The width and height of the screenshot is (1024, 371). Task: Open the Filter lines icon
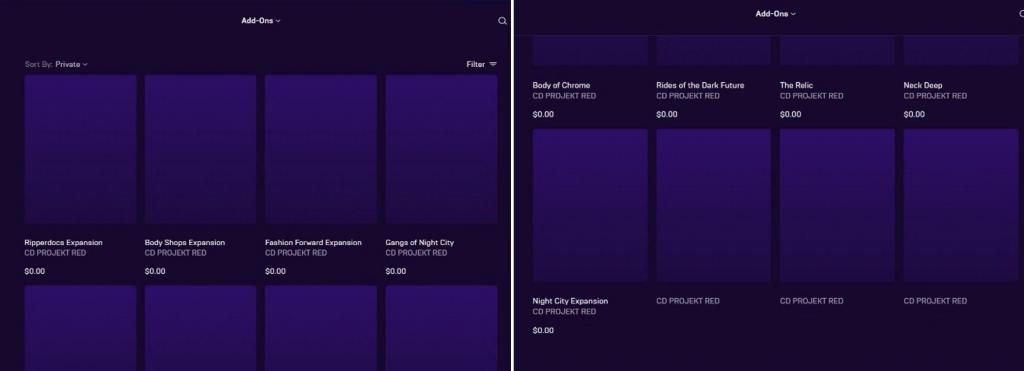click(493, 64)
